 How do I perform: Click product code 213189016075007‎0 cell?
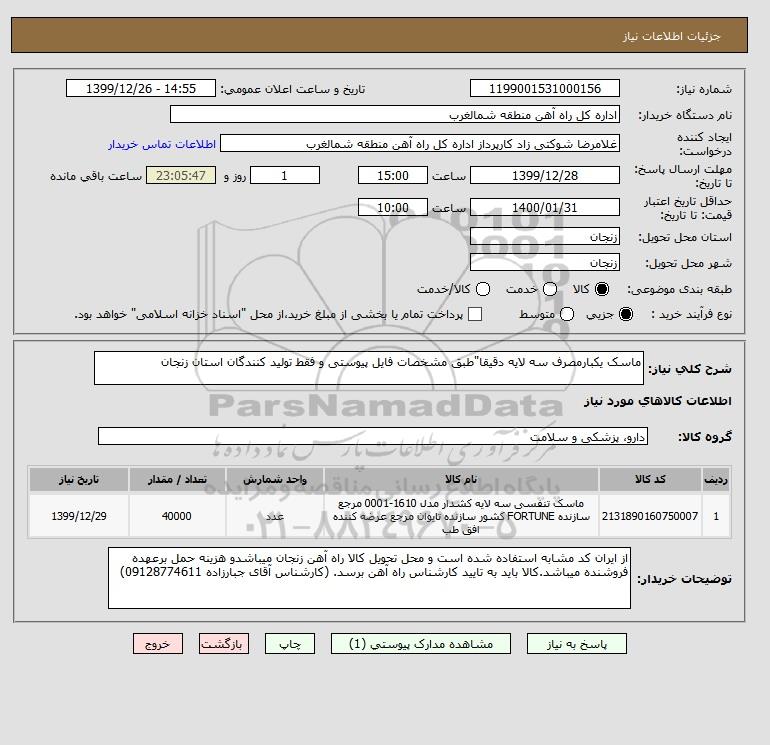650,516
